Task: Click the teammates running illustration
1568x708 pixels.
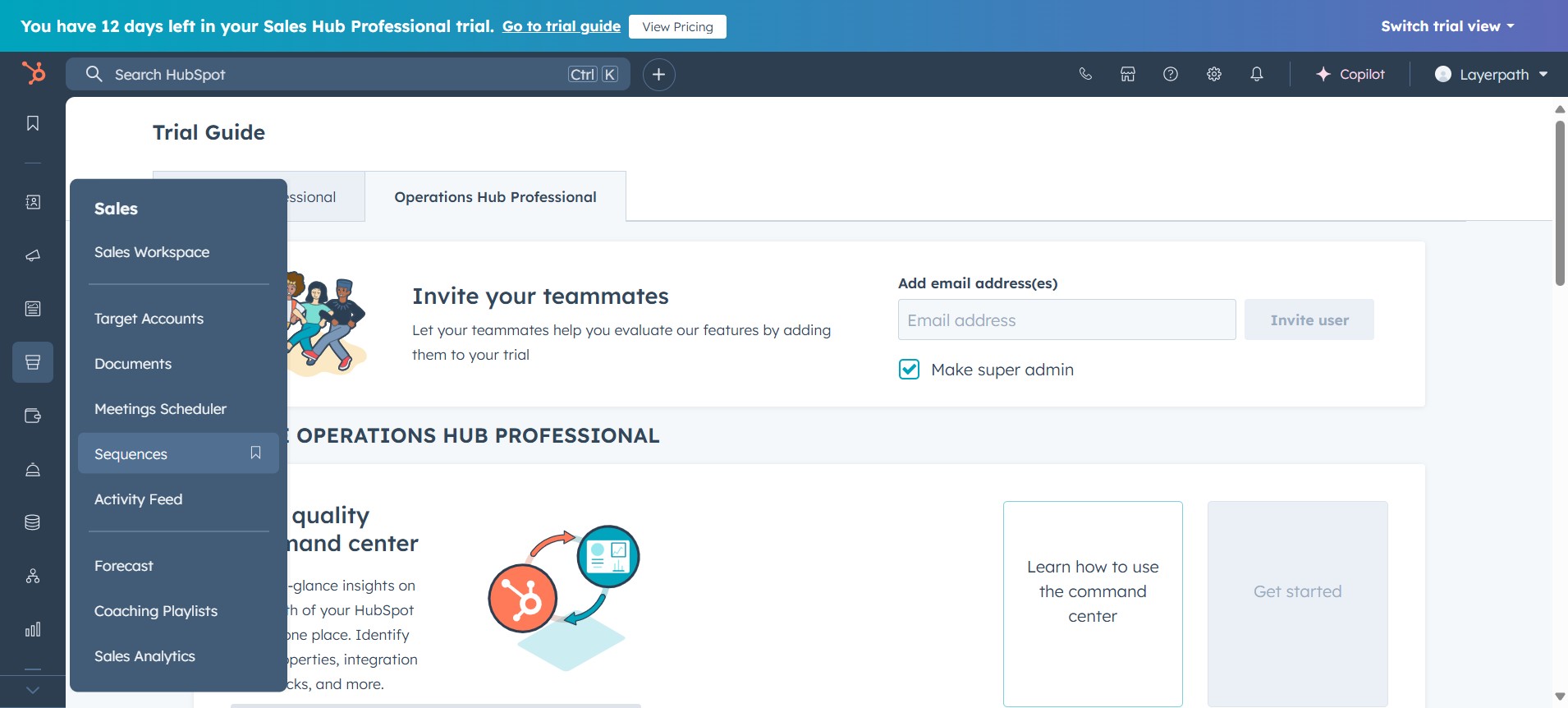Action: pos(325,326)
